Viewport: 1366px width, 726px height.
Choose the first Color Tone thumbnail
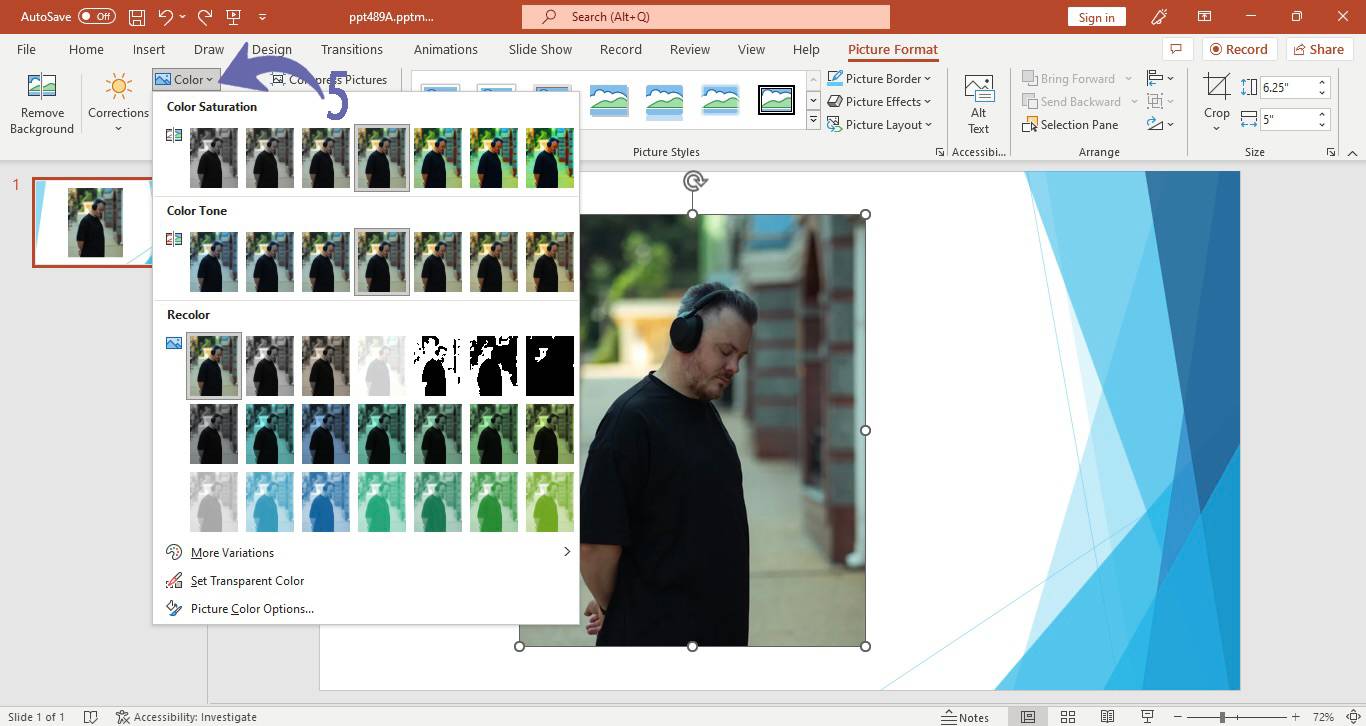click(x=214, y=262)
